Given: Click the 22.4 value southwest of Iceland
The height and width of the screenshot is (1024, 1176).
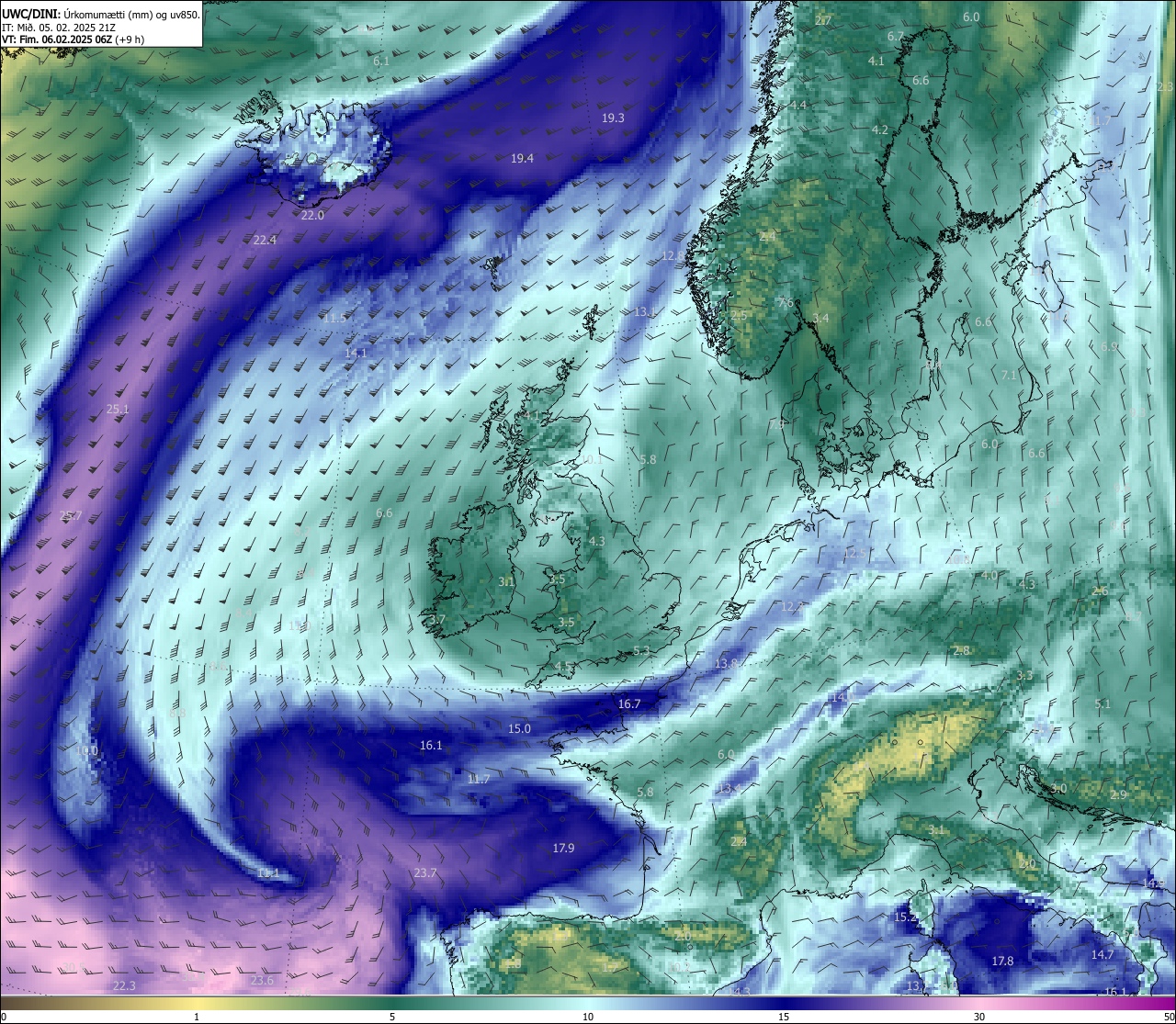Looking at the screenshot, I should tap(265, 240).
